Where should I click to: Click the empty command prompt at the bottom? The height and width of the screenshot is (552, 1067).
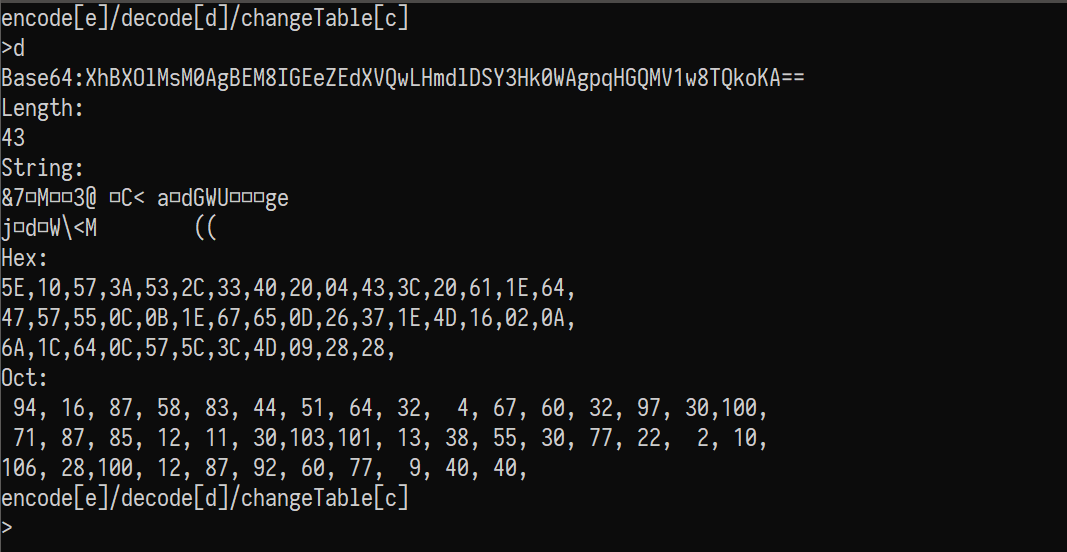[8, 528]
